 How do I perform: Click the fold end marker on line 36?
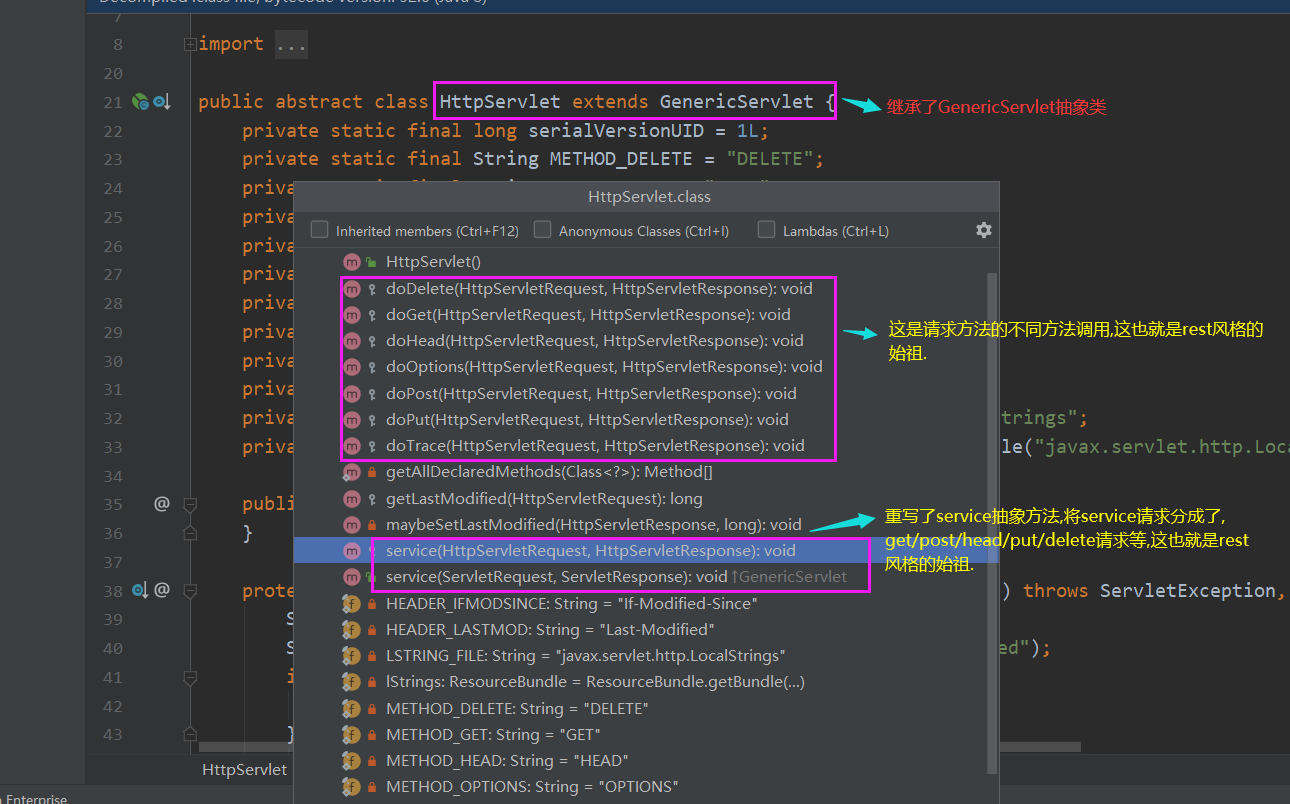(x=190, y=533)
